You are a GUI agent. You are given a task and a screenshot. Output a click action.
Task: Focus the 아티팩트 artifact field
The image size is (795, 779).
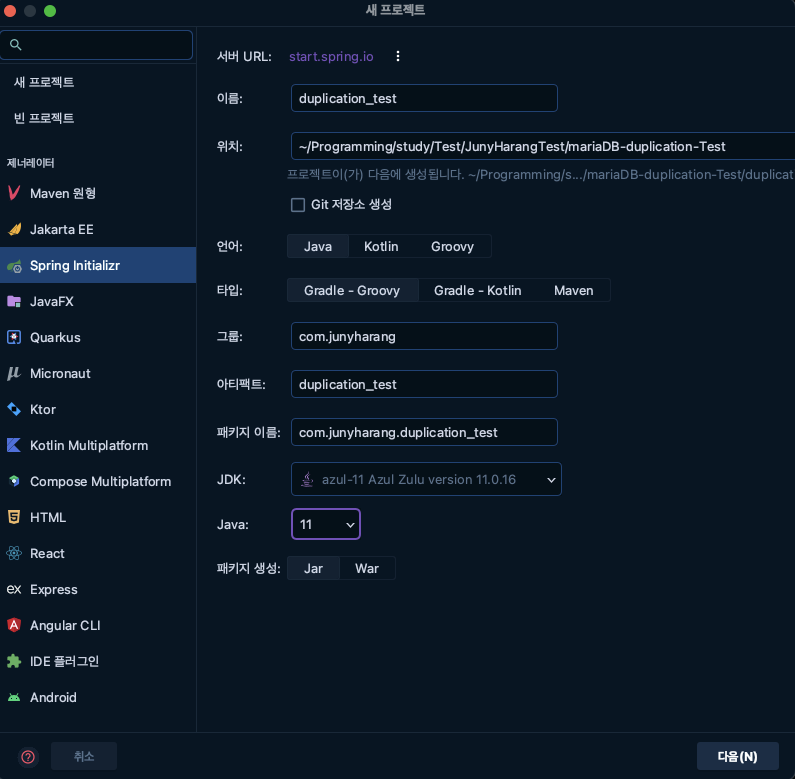pos(424,384)
